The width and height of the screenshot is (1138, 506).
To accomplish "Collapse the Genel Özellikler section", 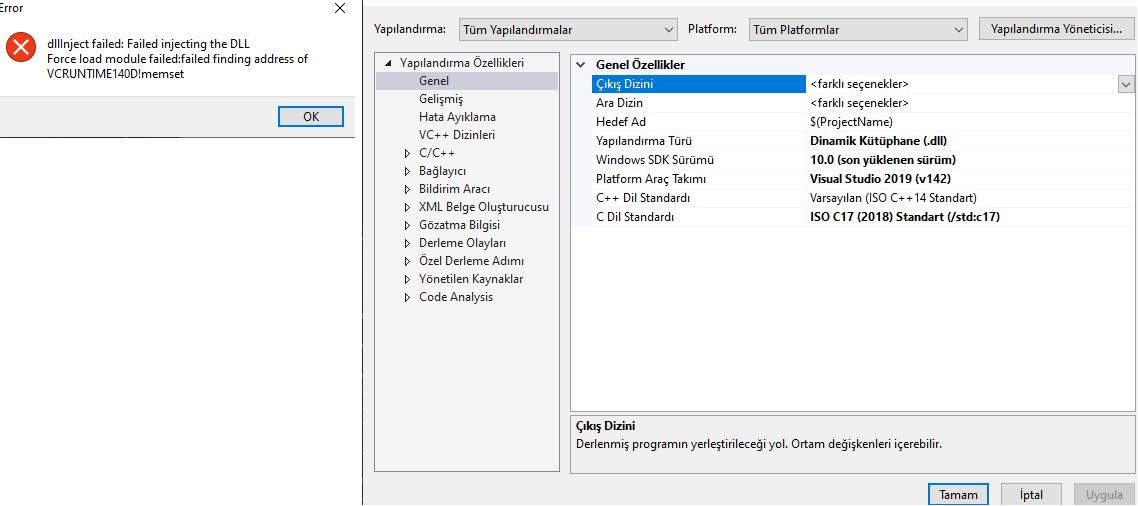I will point(580,65).
